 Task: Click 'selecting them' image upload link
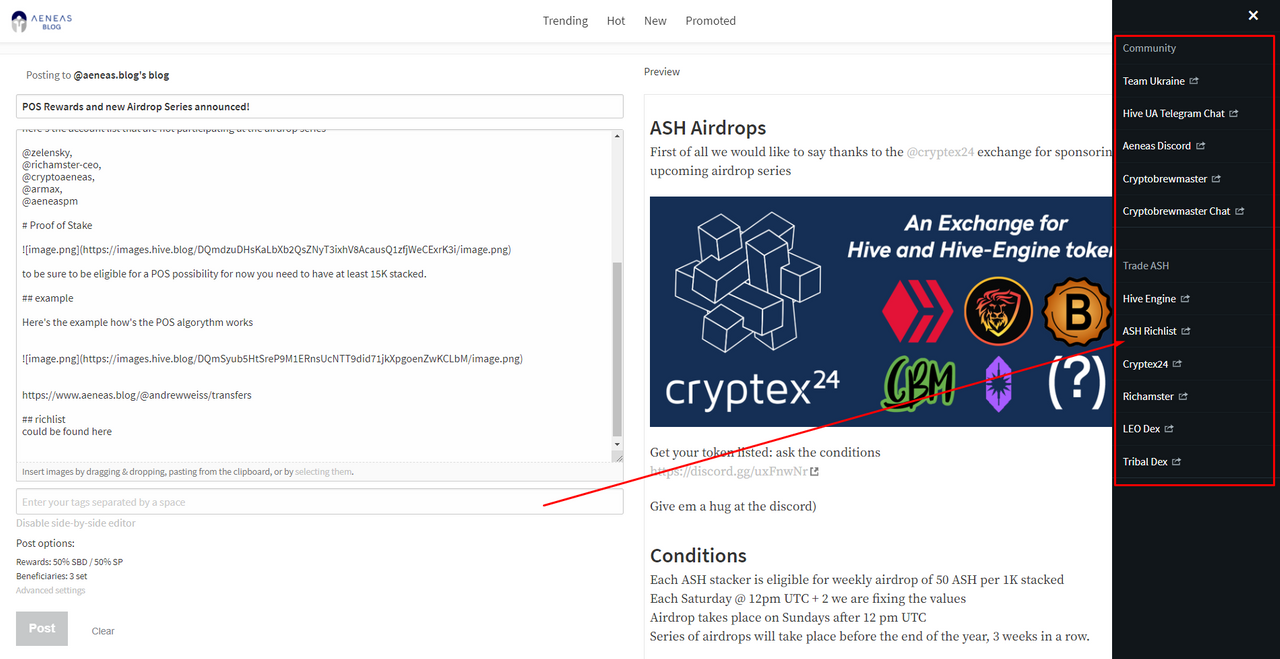323,472
